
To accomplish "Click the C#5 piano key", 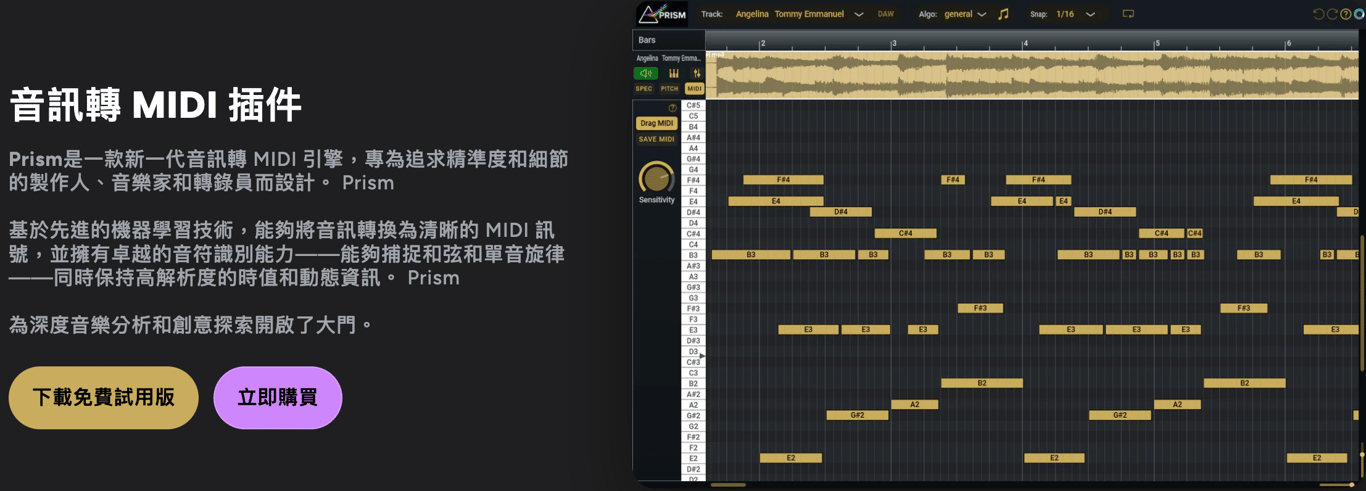I will coord(693,105).
